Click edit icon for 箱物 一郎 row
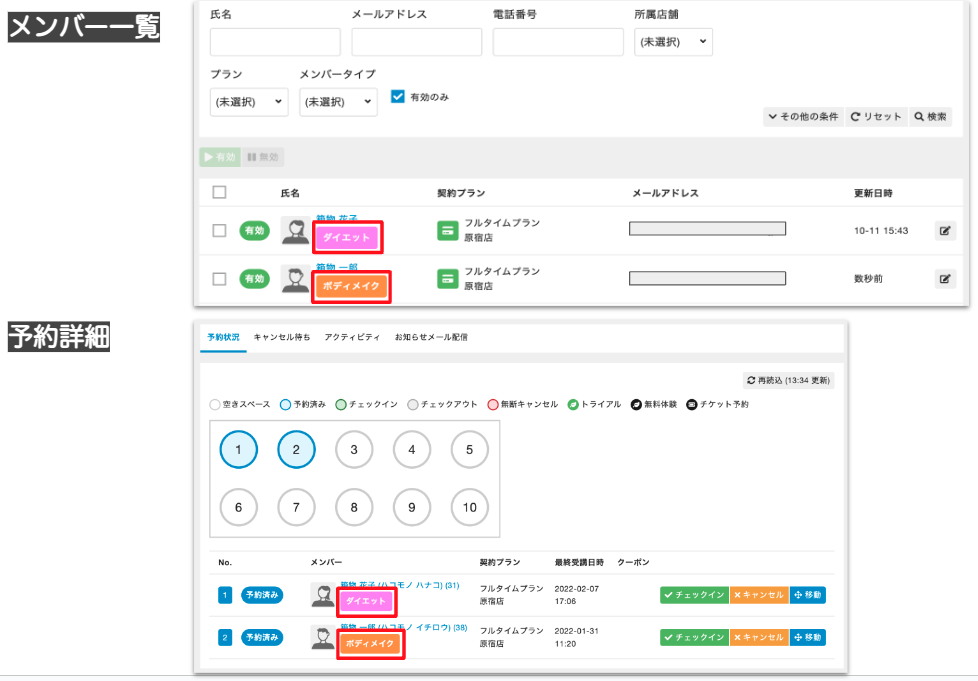The image size is (978, 681). 945,279
